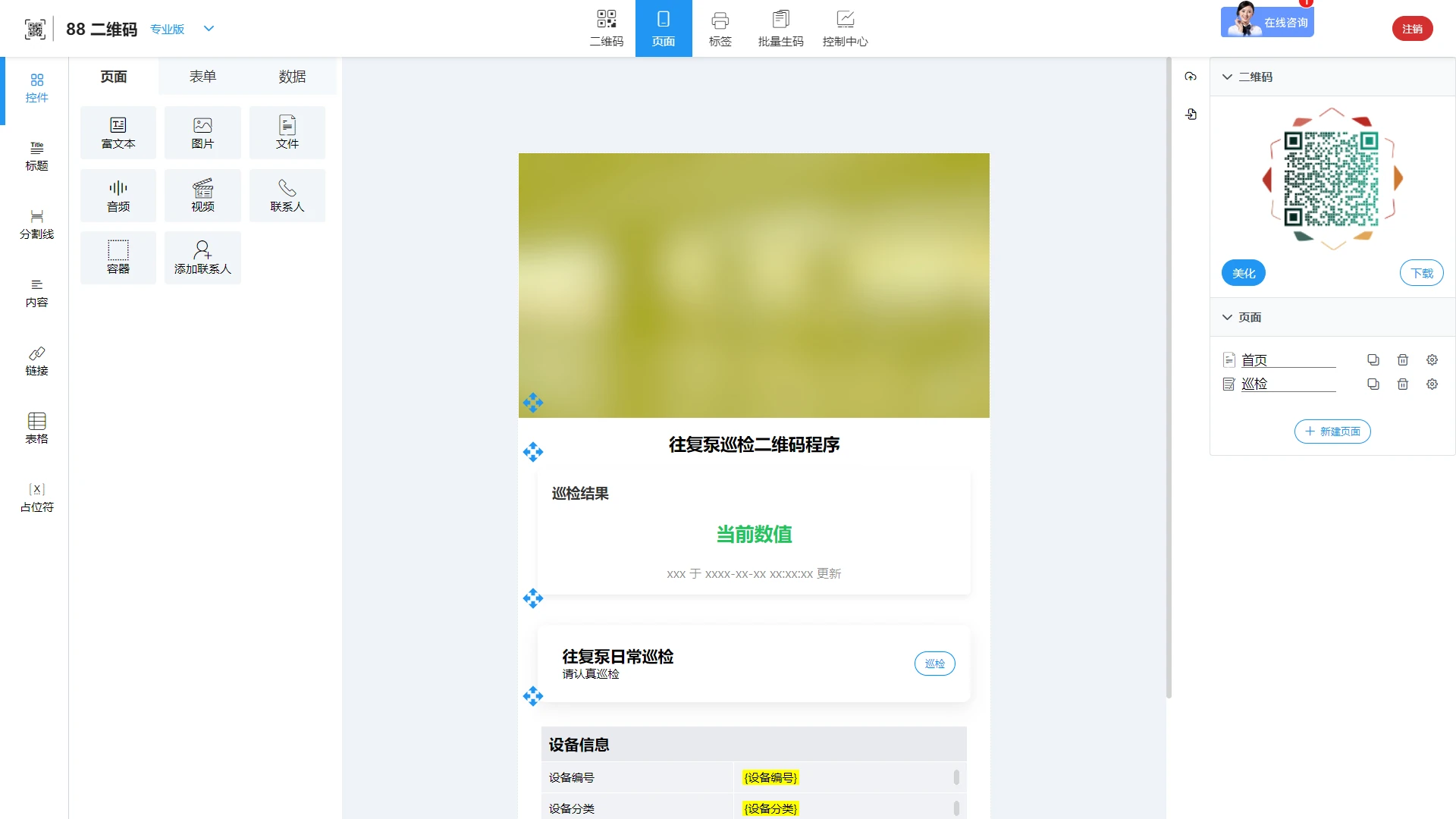
Task: Switch to the 表单 tab
Action: tap(202, 77)
